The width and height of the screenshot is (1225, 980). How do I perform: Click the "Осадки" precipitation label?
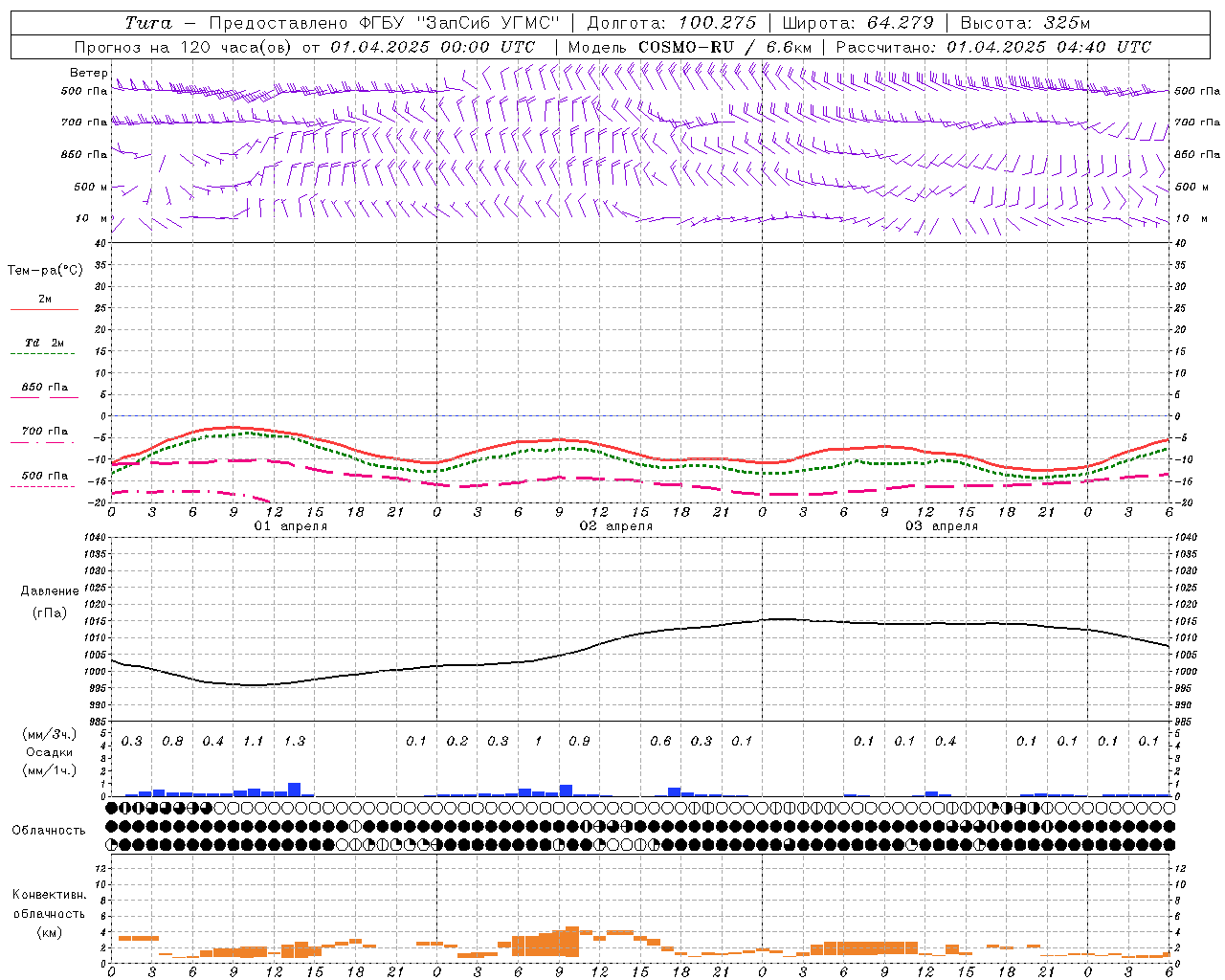tap(49, 752)
